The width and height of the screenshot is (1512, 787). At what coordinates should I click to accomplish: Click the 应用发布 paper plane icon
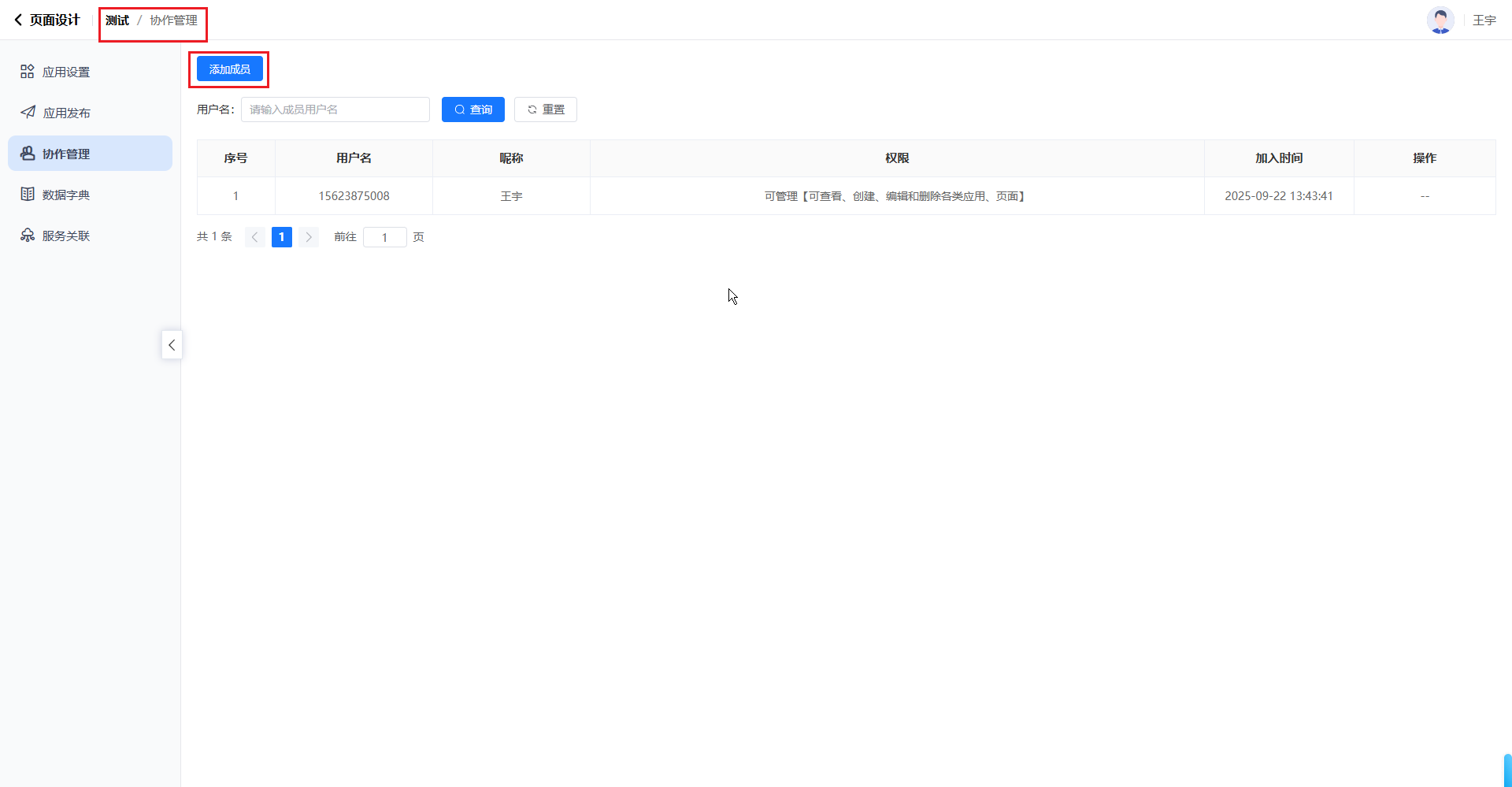click(28, 113)
